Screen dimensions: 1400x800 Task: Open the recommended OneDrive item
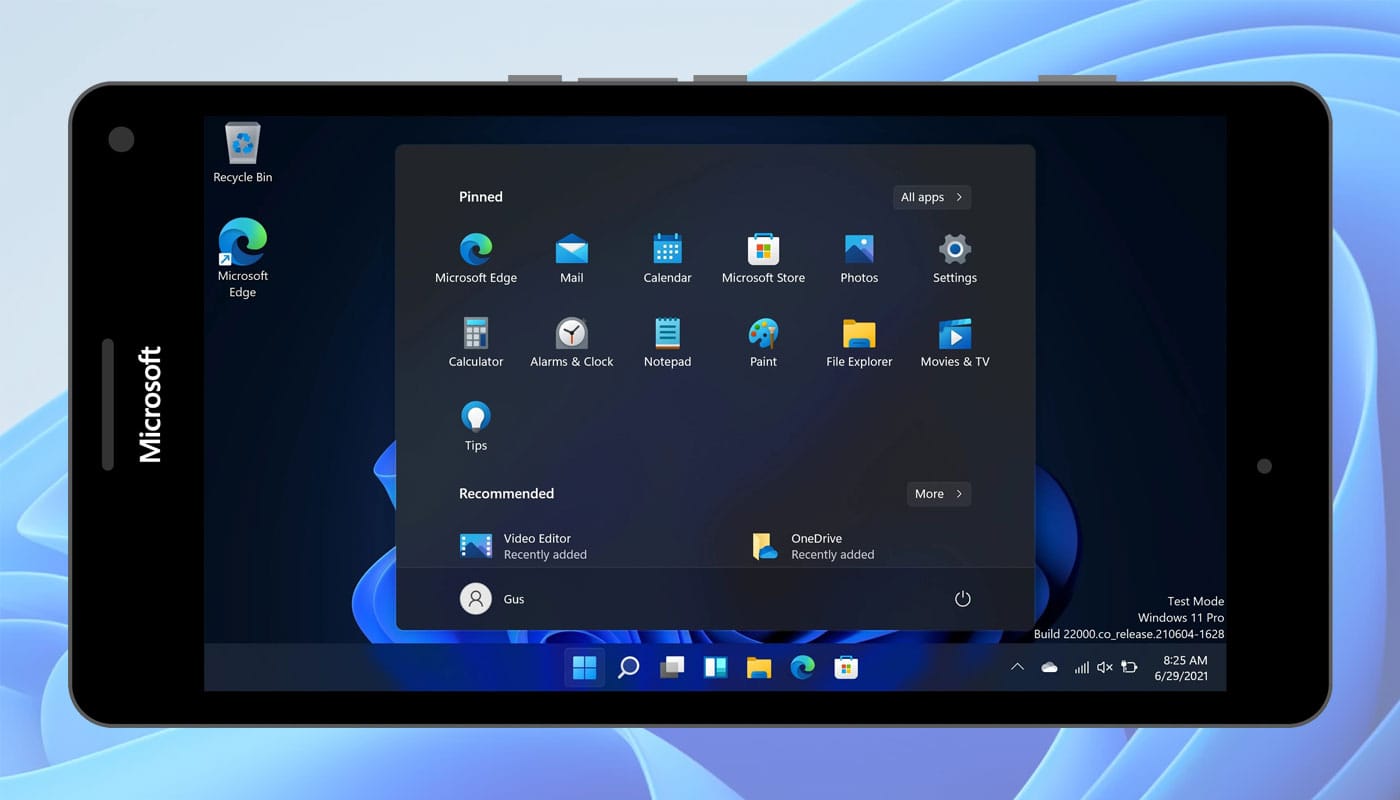point(813,546)
